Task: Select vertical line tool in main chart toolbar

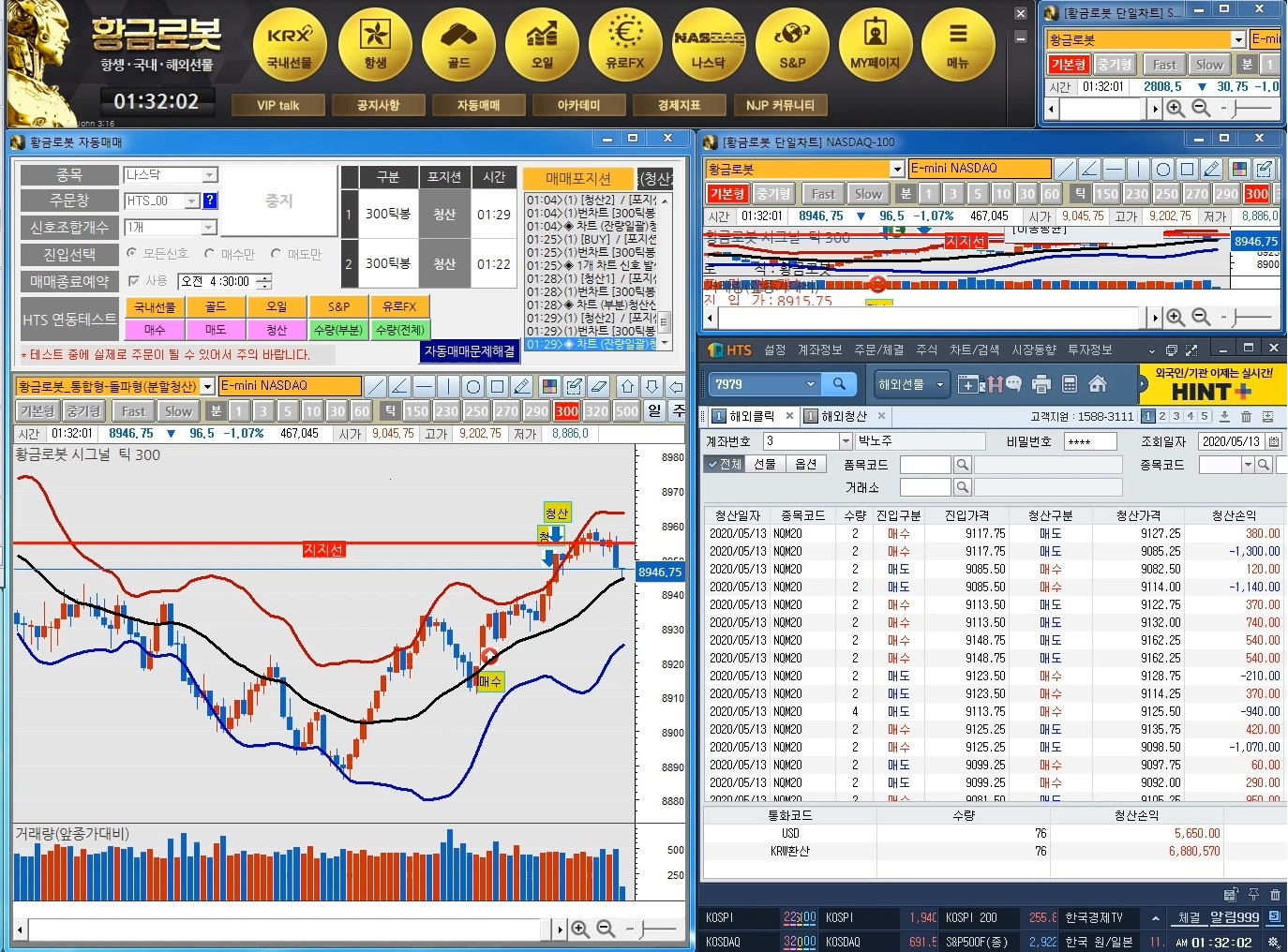Action: [448, 386]
